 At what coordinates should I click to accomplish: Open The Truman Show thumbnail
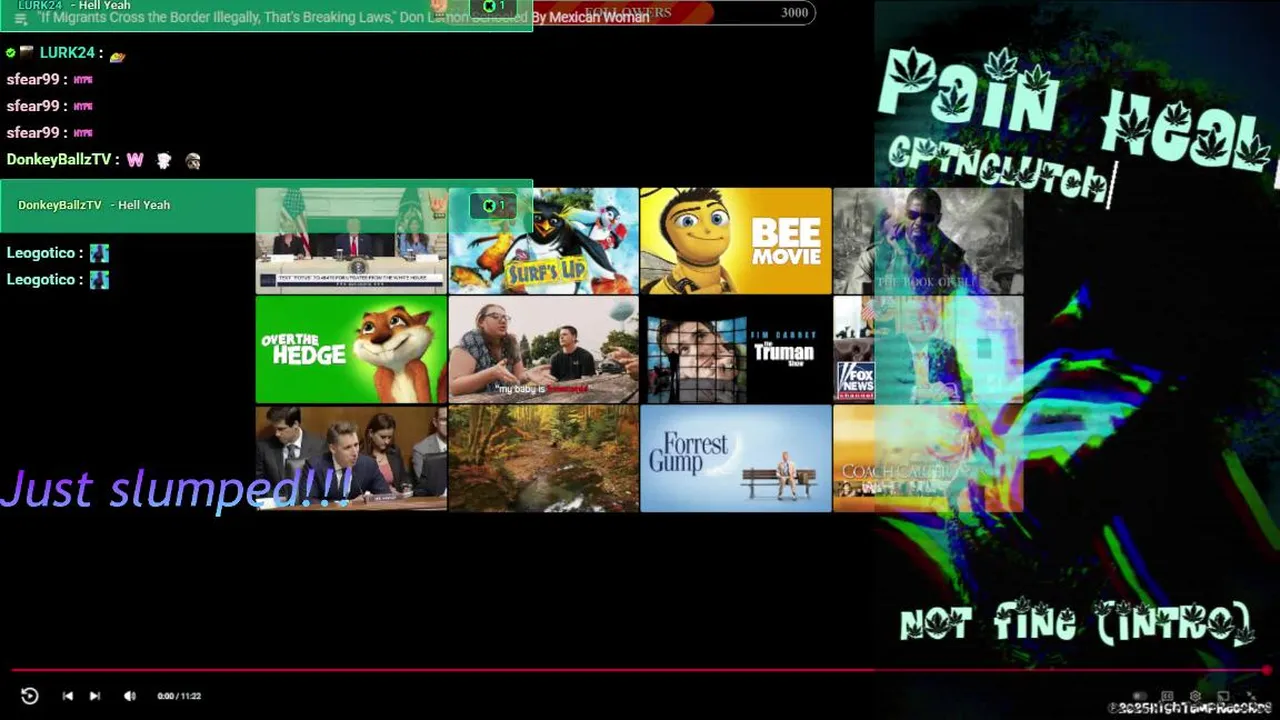point(736,349)
